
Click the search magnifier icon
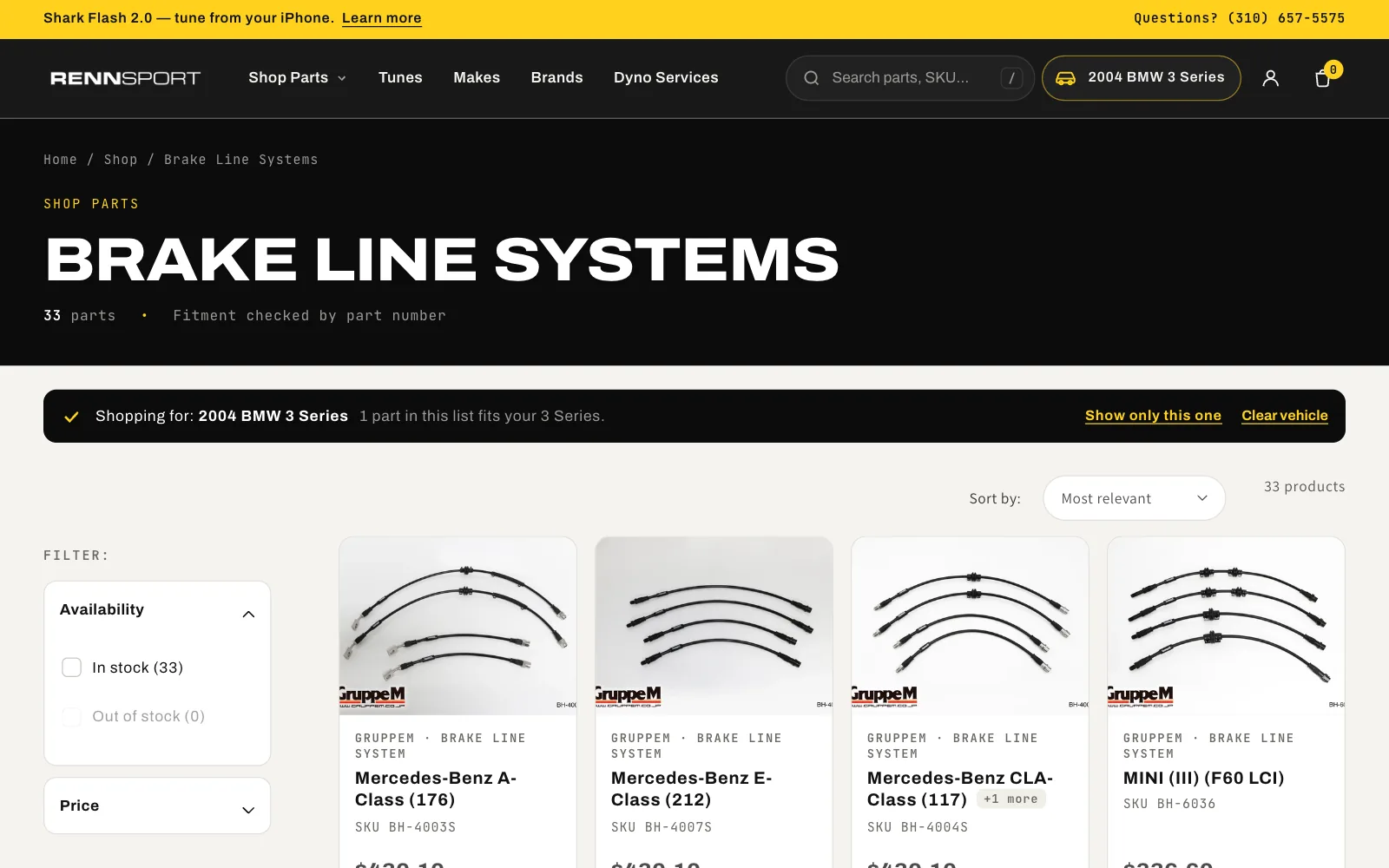812,78
